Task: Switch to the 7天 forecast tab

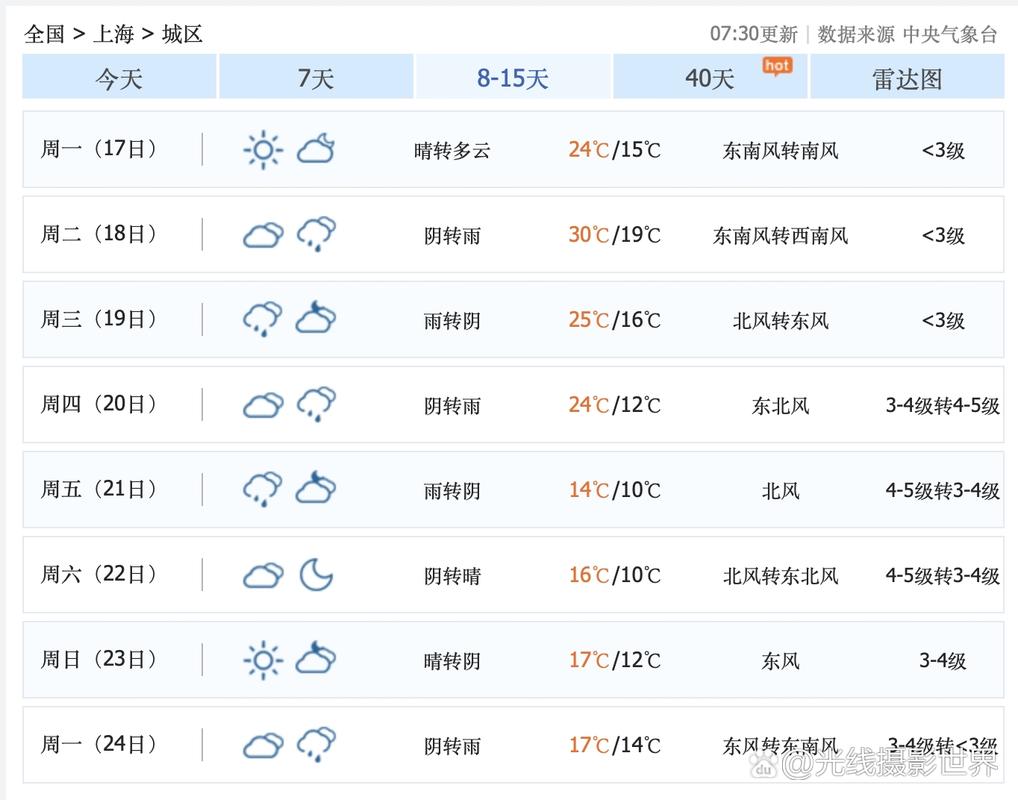Action: (316, 78)
